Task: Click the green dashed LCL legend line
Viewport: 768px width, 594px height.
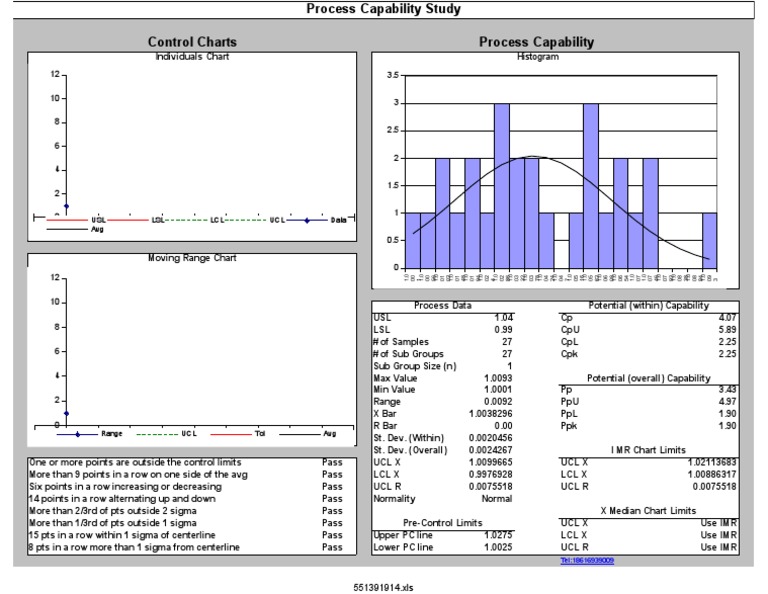Action: tap(187, 220)
